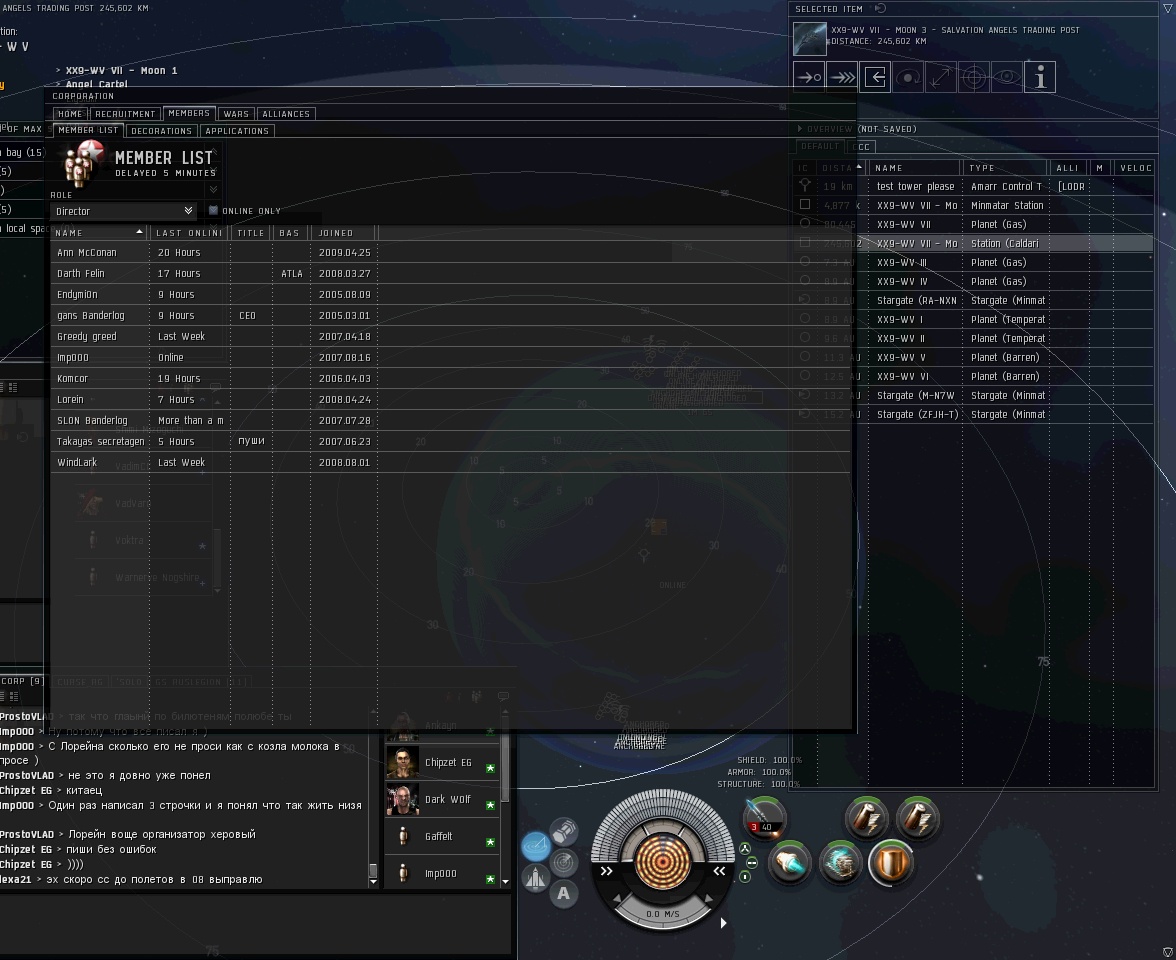Click the speech bubble icon above the chat member list
Viewport: 1176px width, 960px height.
point(503,697)
